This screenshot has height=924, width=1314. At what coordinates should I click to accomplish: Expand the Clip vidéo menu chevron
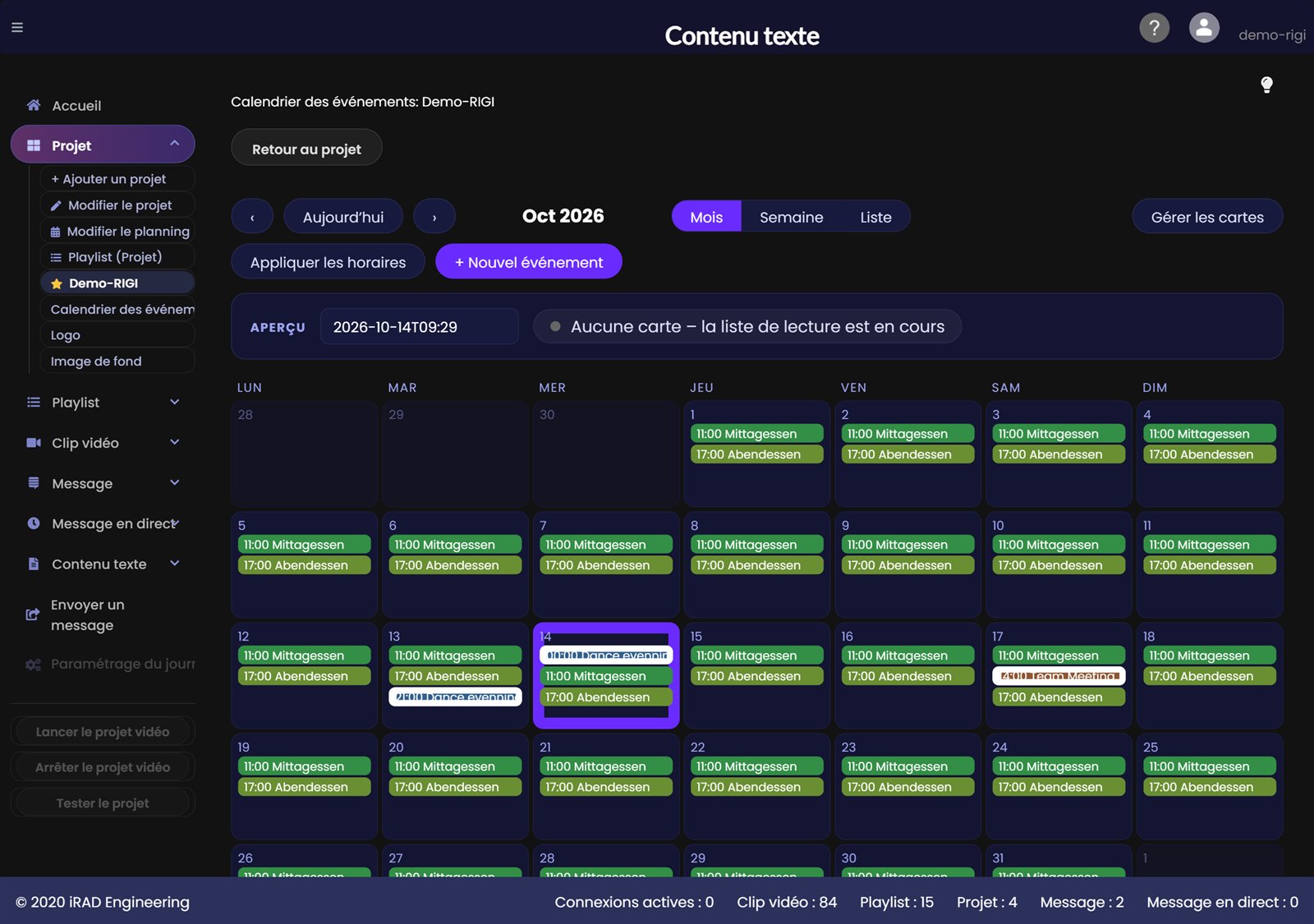(174, 442)
